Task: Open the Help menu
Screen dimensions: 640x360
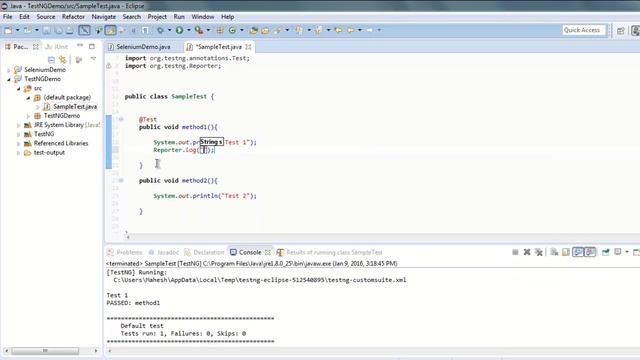Action: tap(227, 17)
